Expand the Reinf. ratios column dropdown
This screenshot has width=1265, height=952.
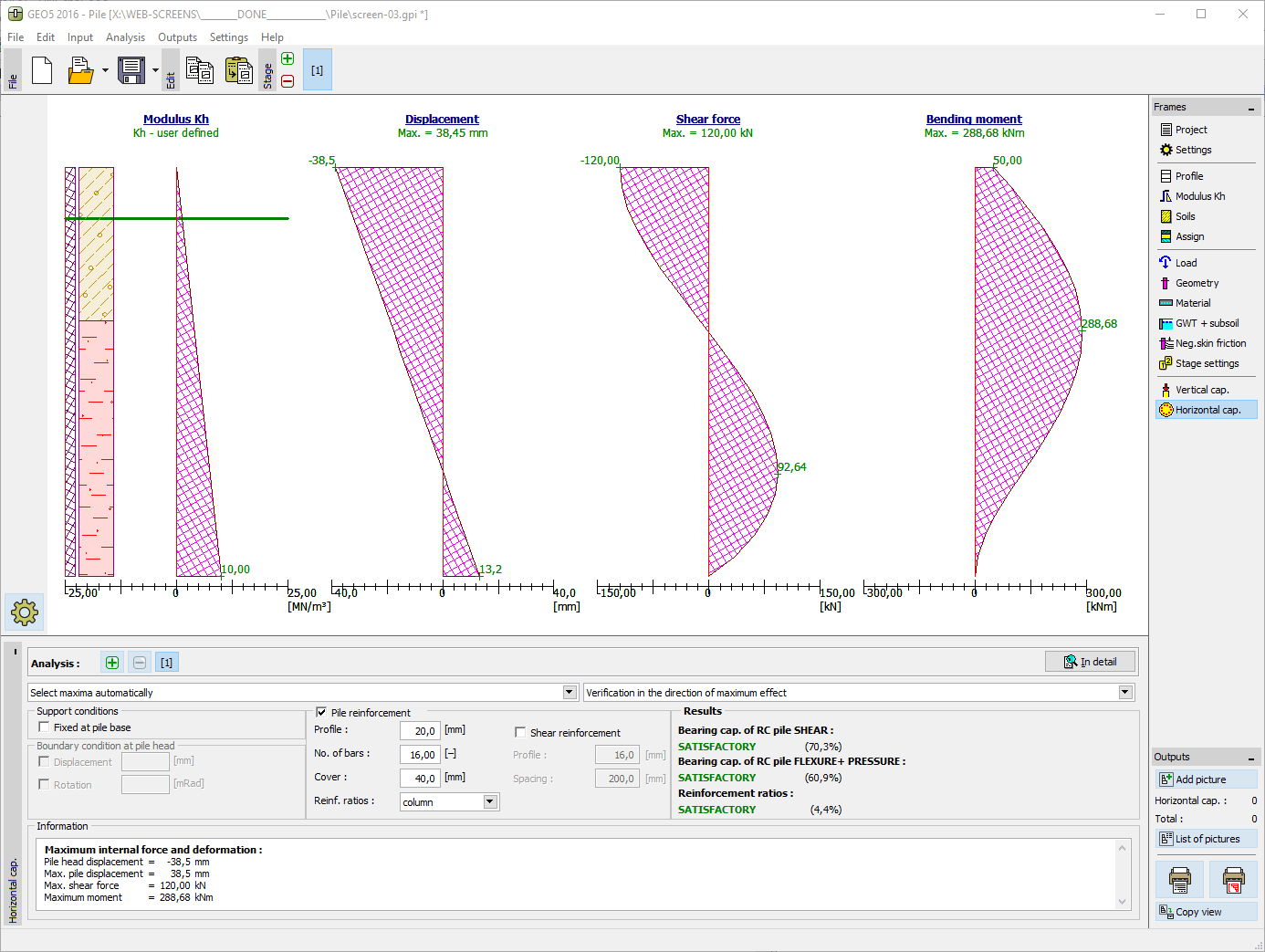(490, 801)
